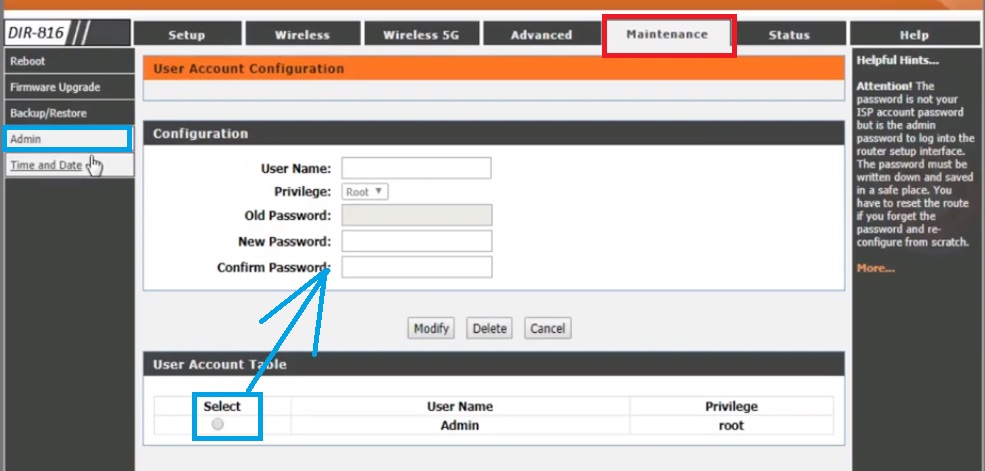
Task: Focus the Confirm Password field
Action: (x=417, y=267)
